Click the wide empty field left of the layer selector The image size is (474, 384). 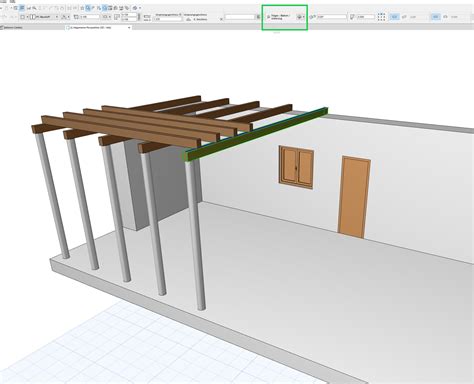click(x=240, y=17)
